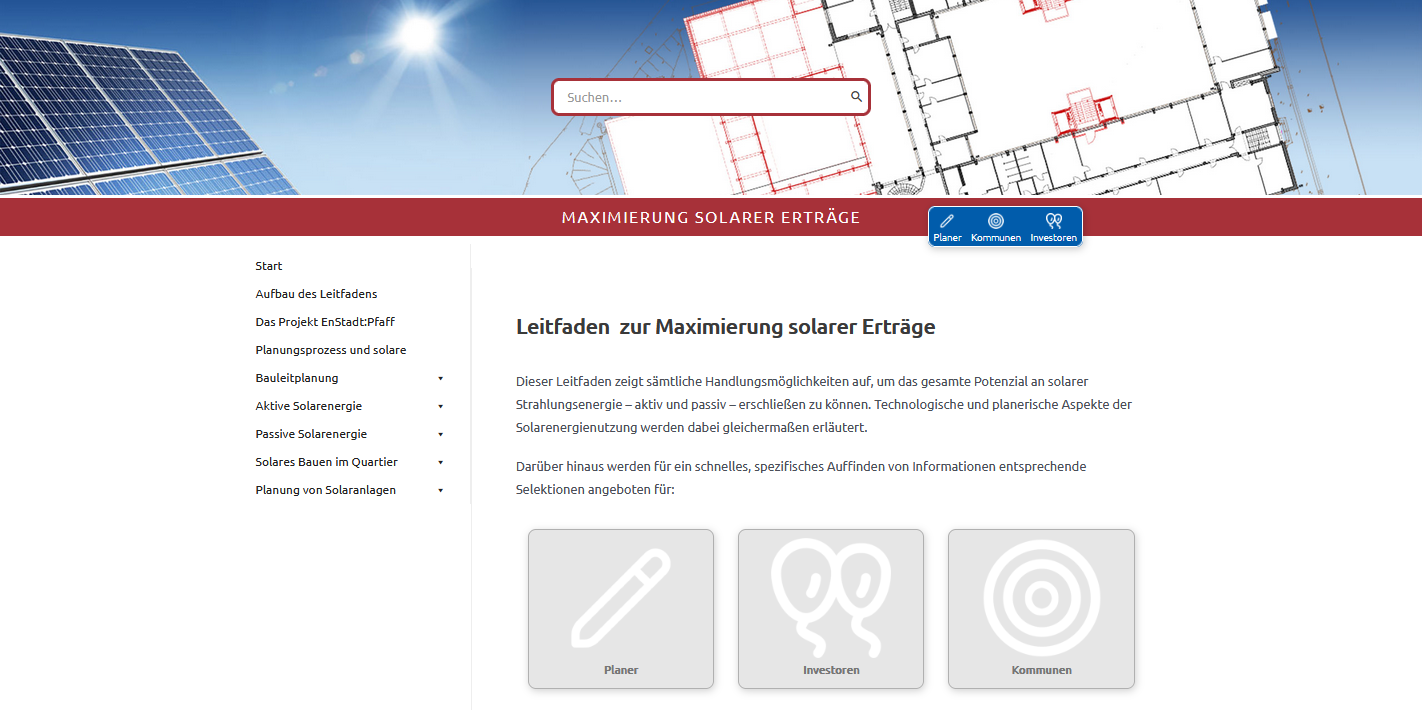The image size is (1422, 710).
Task: Expand the Bauleitplanung submenu arrow
Action: pos(440,378)
